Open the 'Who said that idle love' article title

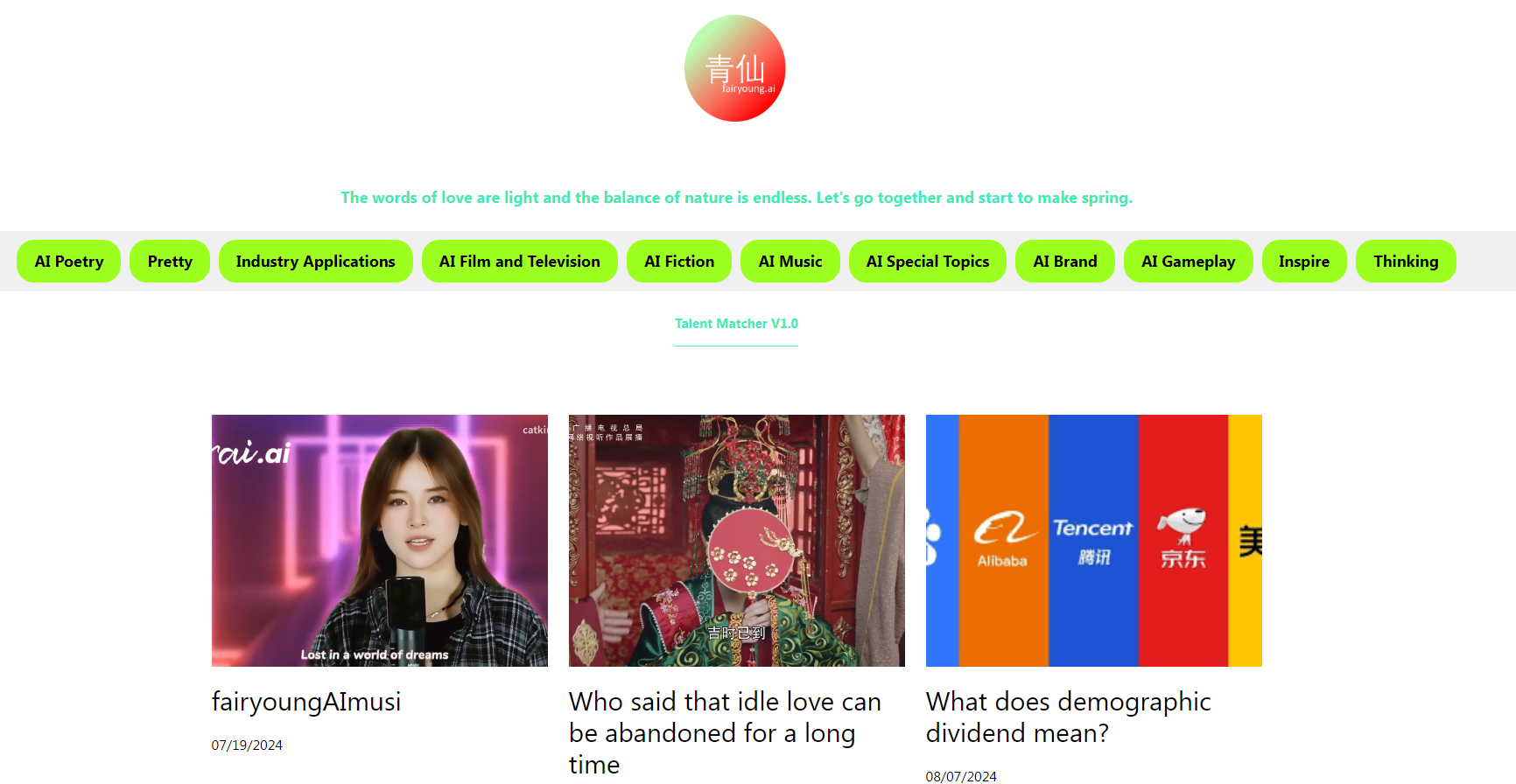pos(725,733)
